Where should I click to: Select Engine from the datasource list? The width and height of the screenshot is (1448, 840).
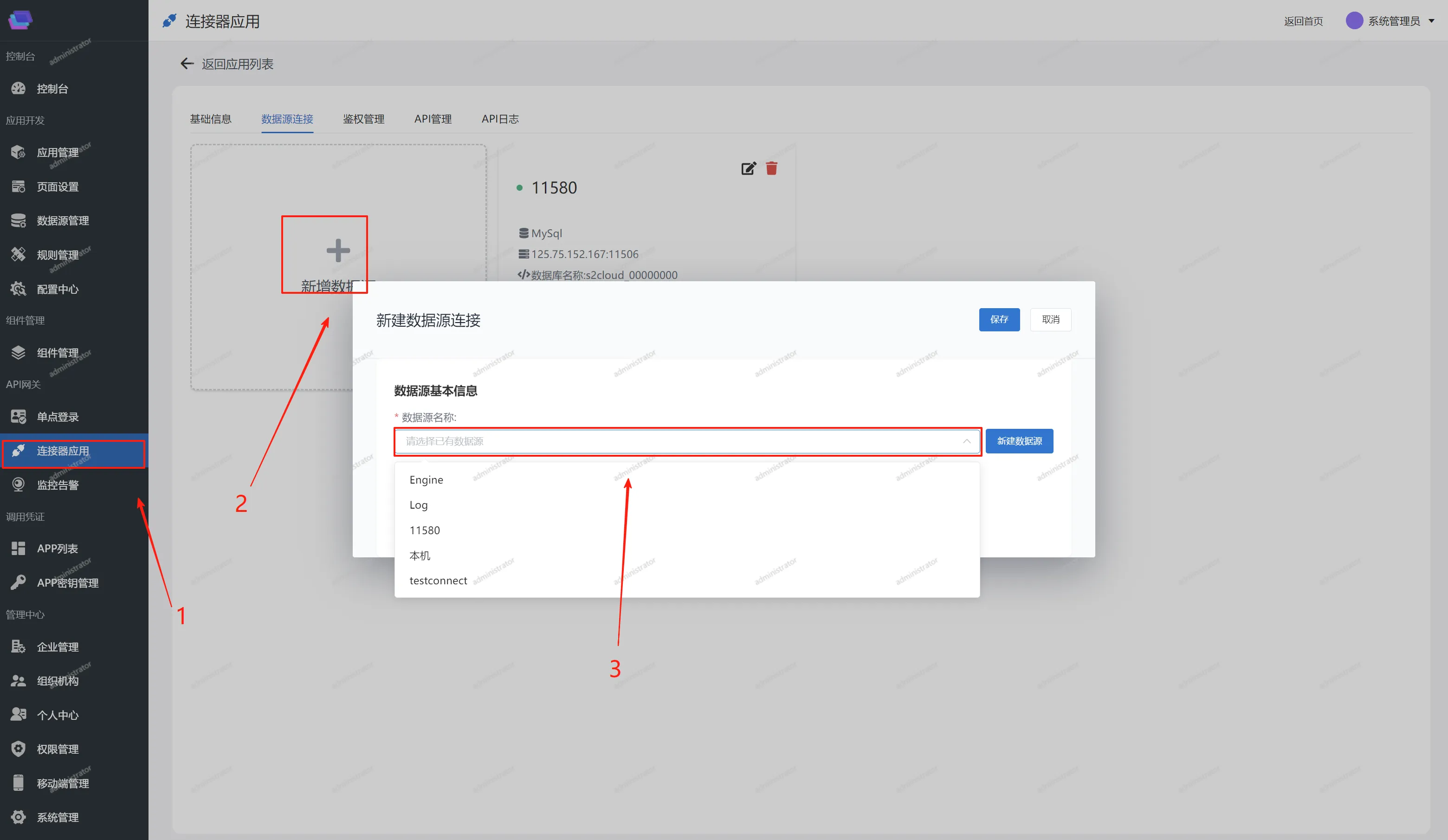(426, 480)
